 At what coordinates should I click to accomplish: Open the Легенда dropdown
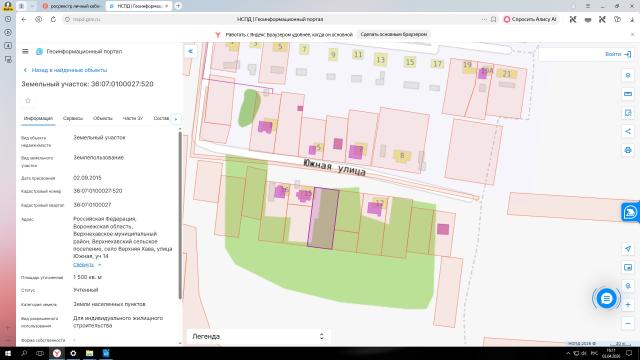click(x=257, y=336)
